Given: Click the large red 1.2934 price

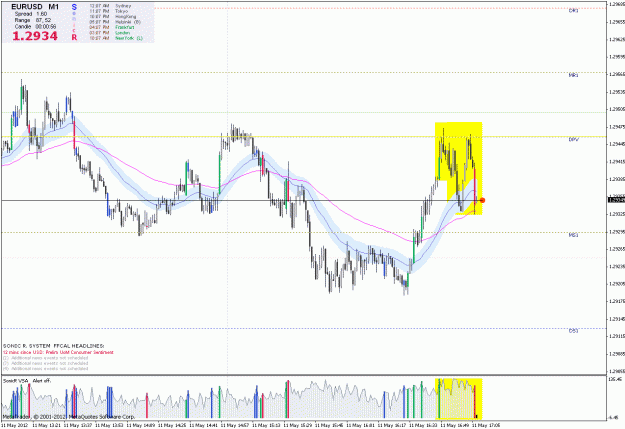Looking at the screenshot, I should click(35, 36).
